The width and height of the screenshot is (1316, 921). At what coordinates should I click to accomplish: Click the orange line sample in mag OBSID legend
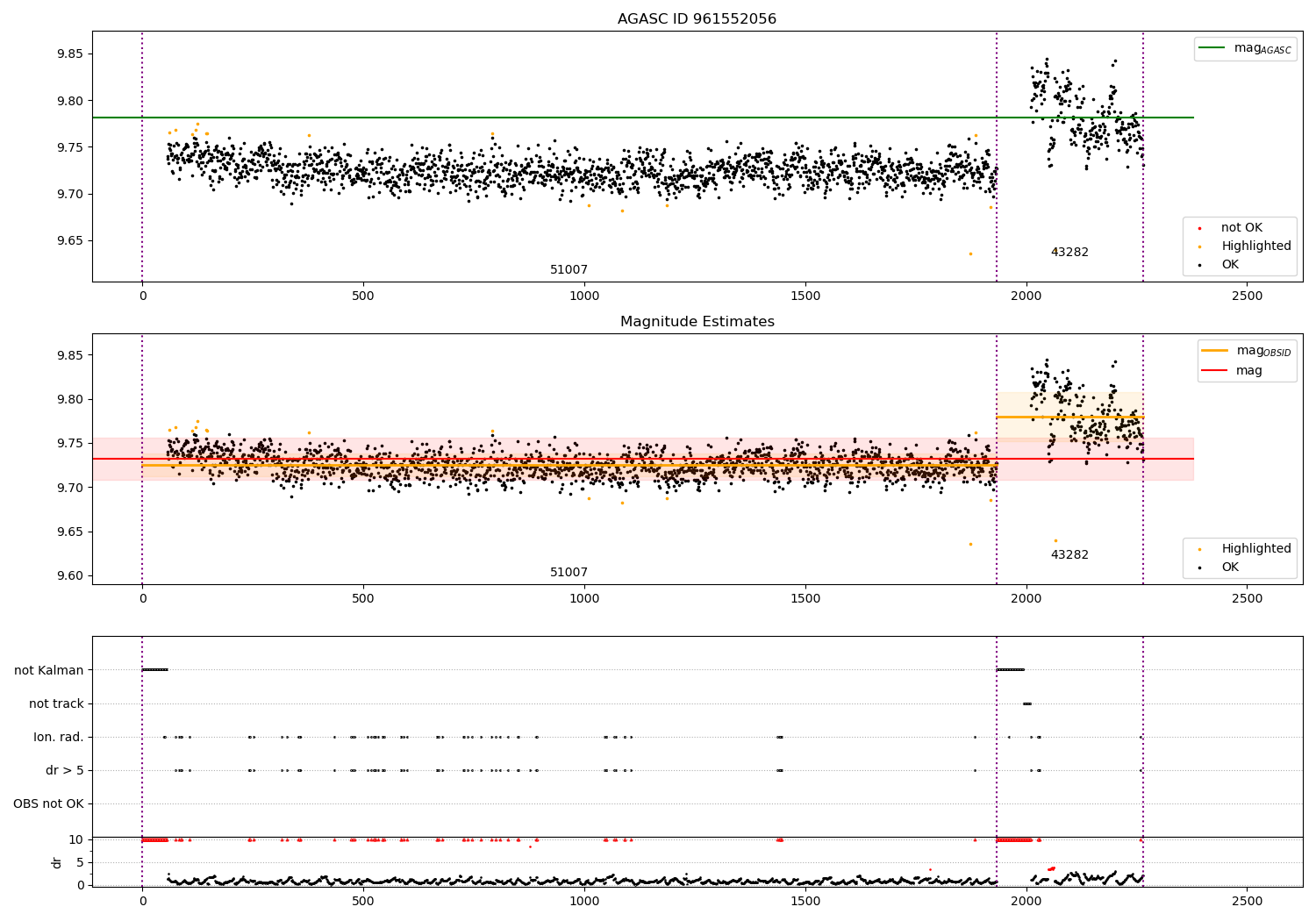(1215, 351)
